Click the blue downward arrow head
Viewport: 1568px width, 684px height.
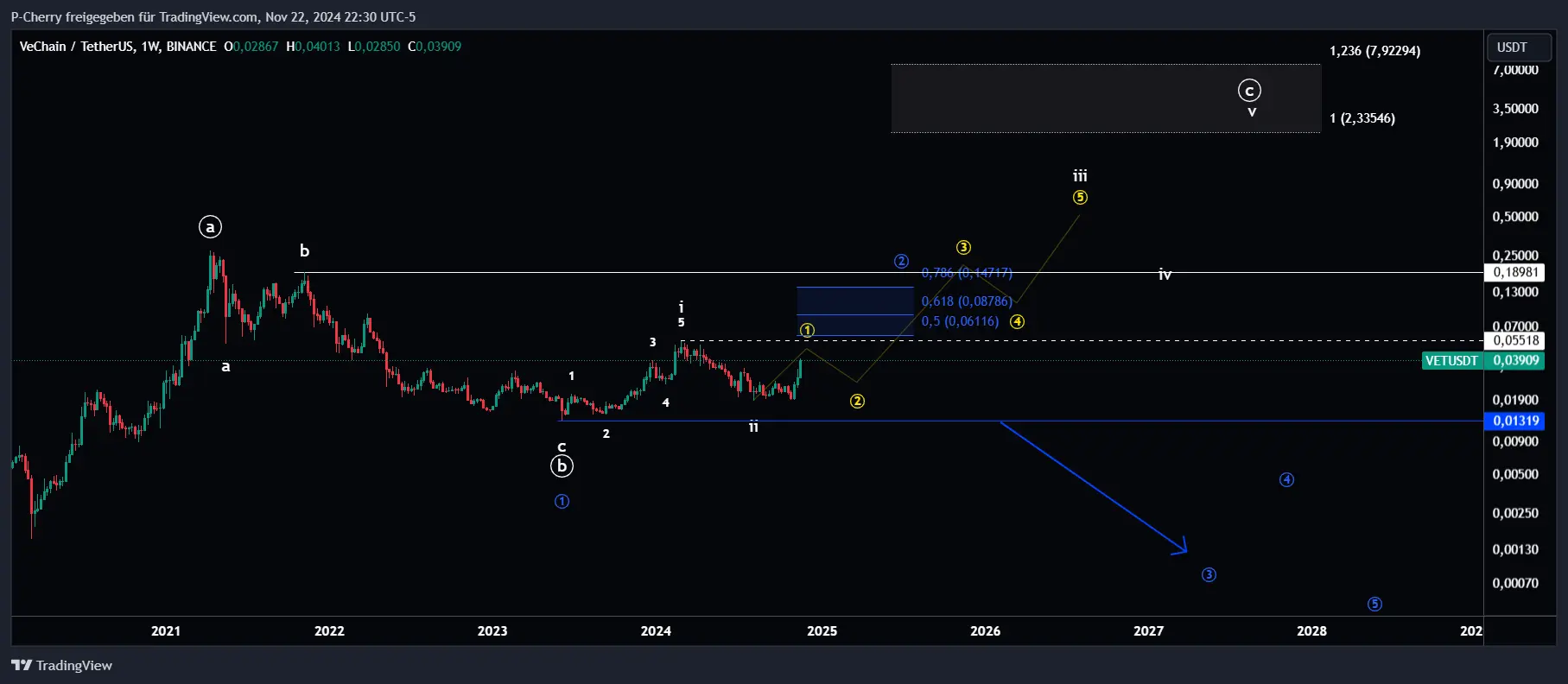1181,547
